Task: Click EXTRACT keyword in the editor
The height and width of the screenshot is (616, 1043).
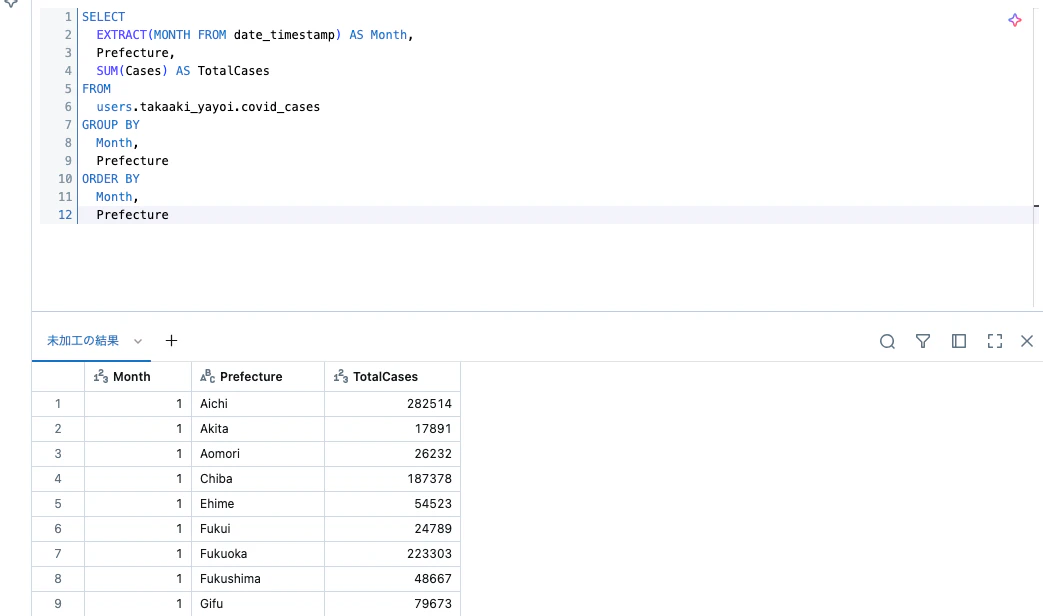Action: coord(121,35)
